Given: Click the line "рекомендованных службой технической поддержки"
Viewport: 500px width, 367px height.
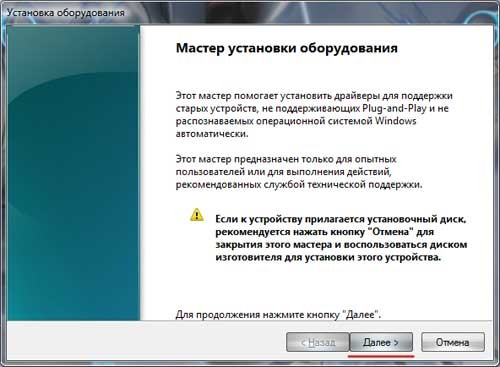Looking at the screenshot, I should (299, 184).
